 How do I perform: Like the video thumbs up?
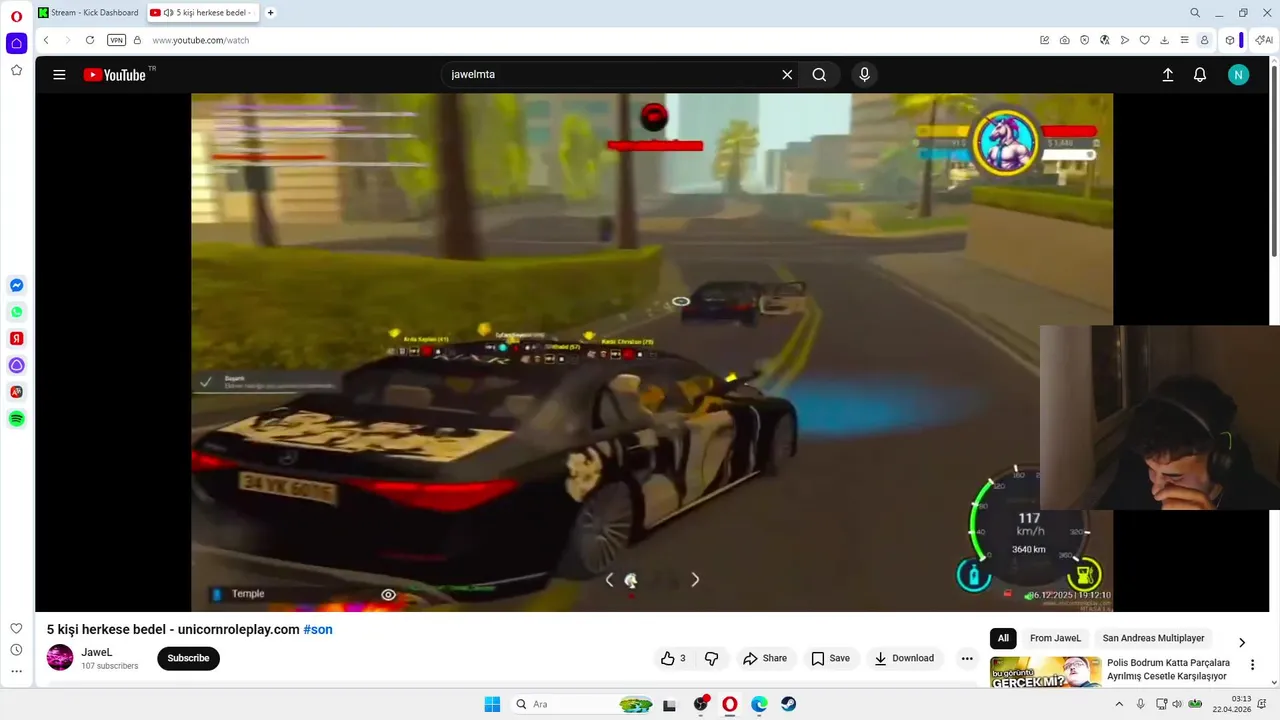tap(673, 658)
